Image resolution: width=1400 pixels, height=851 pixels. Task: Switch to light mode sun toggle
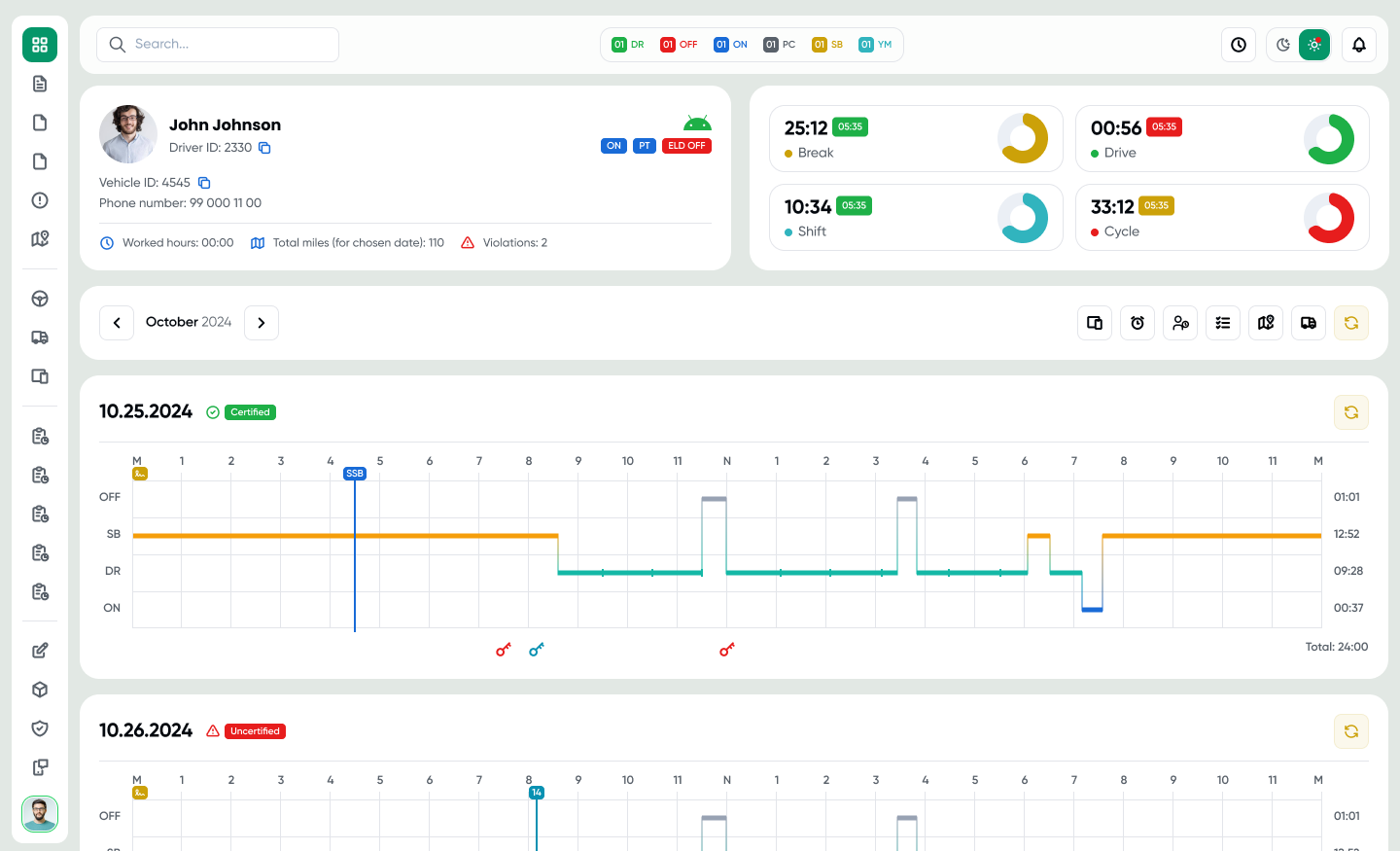tap(1314, 45)
